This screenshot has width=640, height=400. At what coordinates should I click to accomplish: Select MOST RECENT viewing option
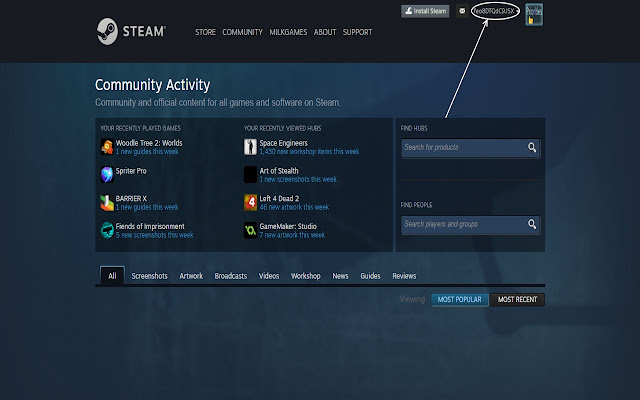[518, 300]
